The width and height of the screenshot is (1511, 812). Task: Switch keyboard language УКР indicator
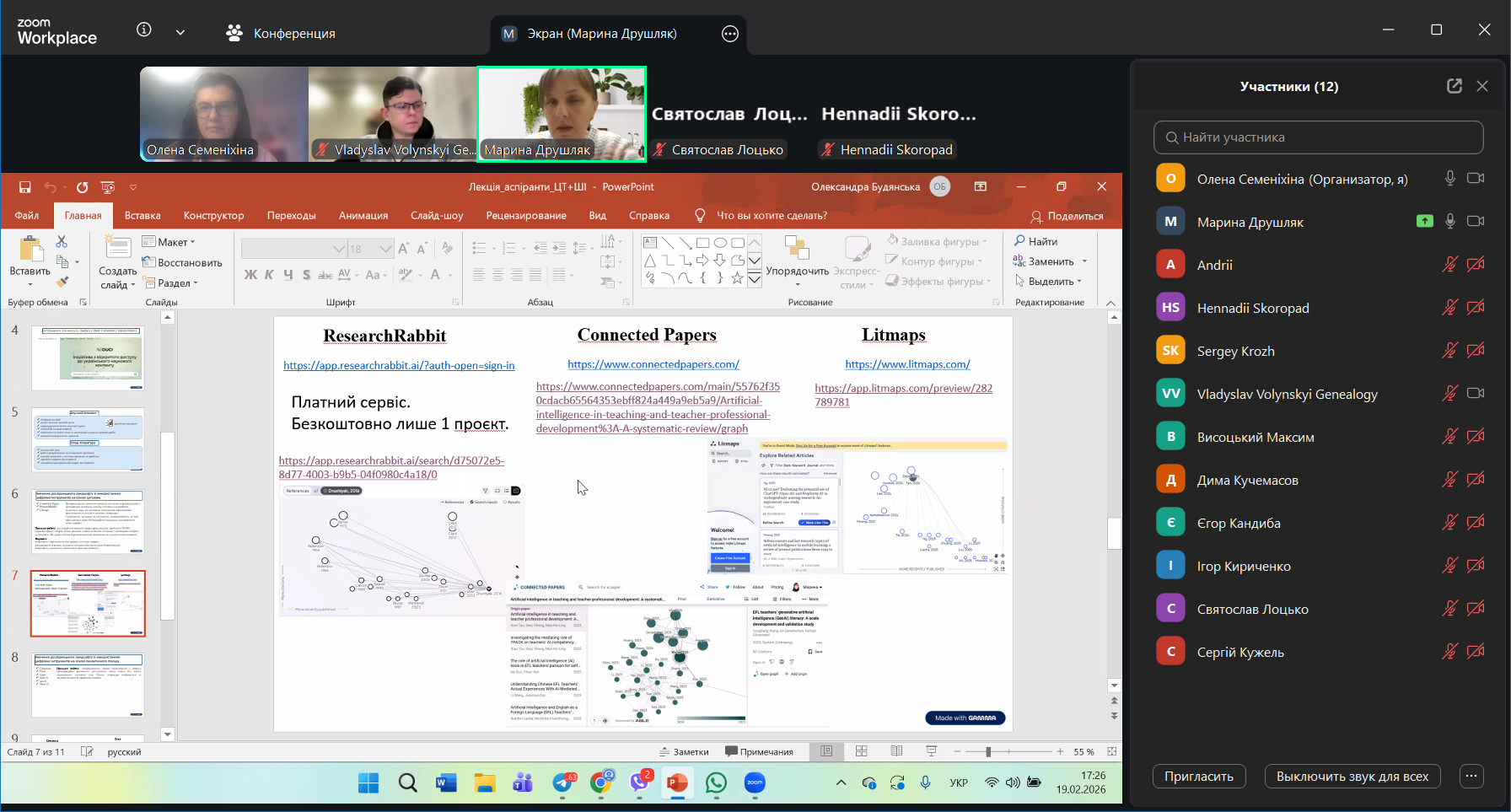pyautogui.click(x=959, y=782)
